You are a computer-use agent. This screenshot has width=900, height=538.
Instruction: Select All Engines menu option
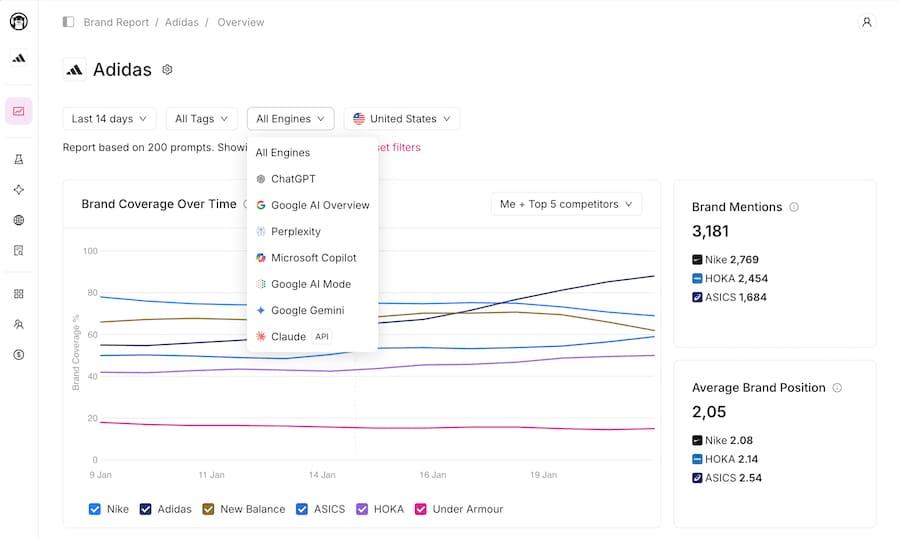[x=312, y=153]
